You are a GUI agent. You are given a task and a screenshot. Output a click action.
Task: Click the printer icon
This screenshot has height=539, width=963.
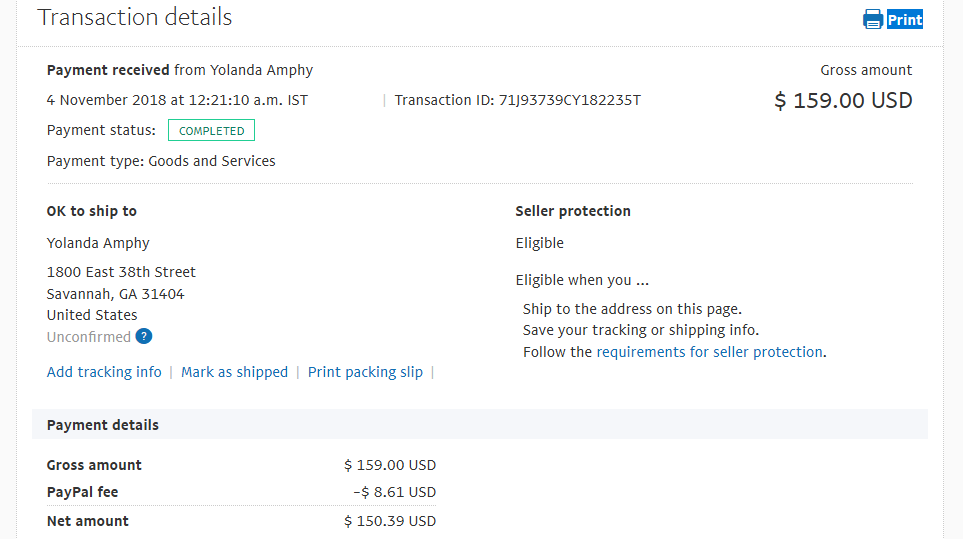click(873, 19)
